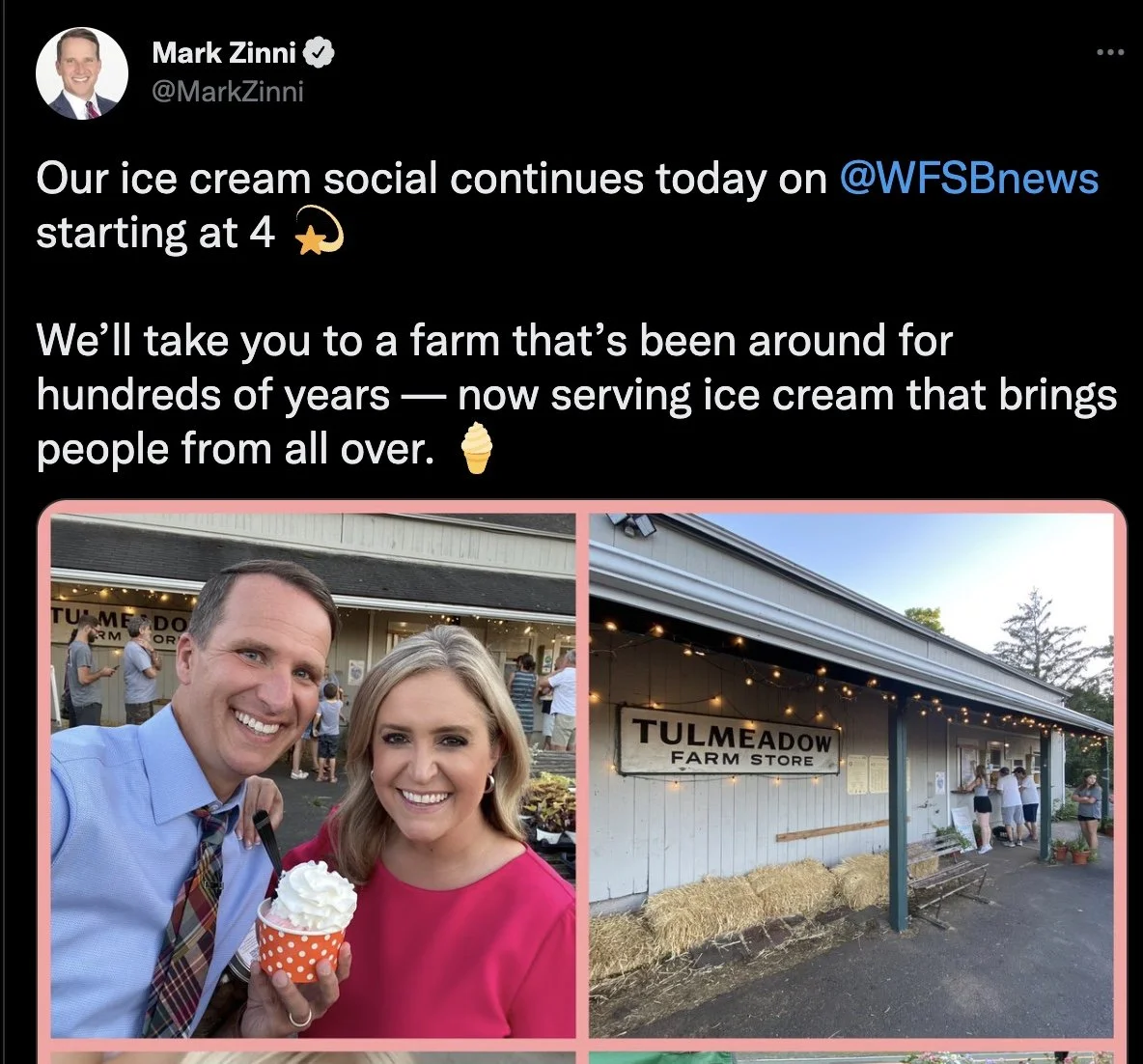This screenshot has width=1143, height=1064.
Task: Click the ice cream cone emoji
Action: [x=477, y=448]
